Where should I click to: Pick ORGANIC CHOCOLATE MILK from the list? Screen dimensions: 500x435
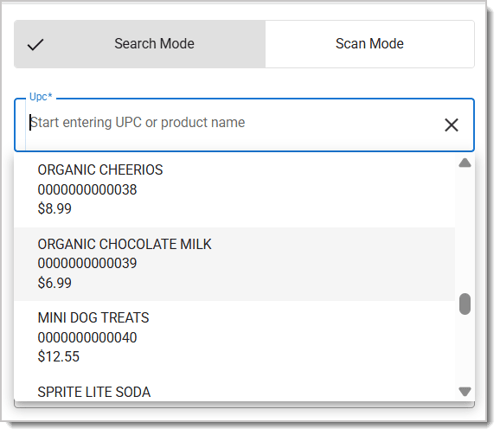click(234, 264)
